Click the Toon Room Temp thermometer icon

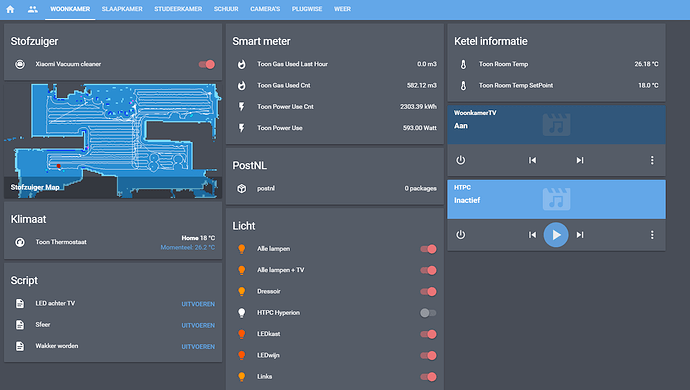(463, 64)
